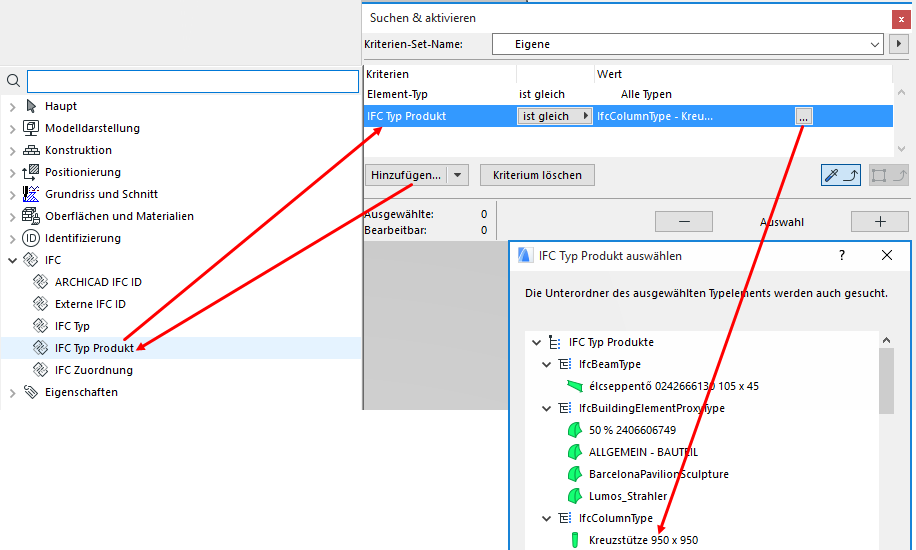Select the '50 % 2406606749' proxy type
This screenshot has height=550, width=916.
point(632,430)
